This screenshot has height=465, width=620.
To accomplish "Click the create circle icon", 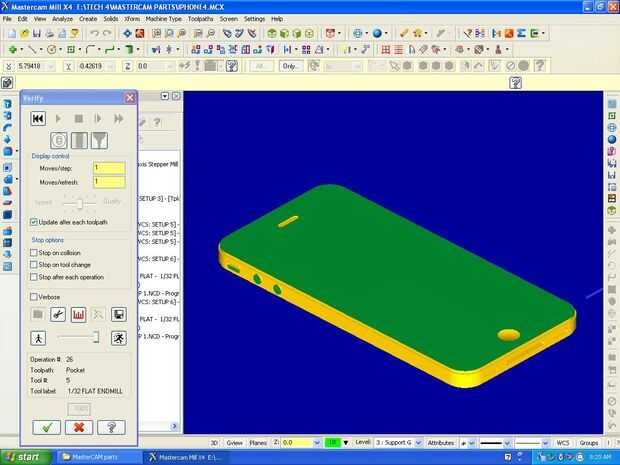I will (x=51, y=50).
